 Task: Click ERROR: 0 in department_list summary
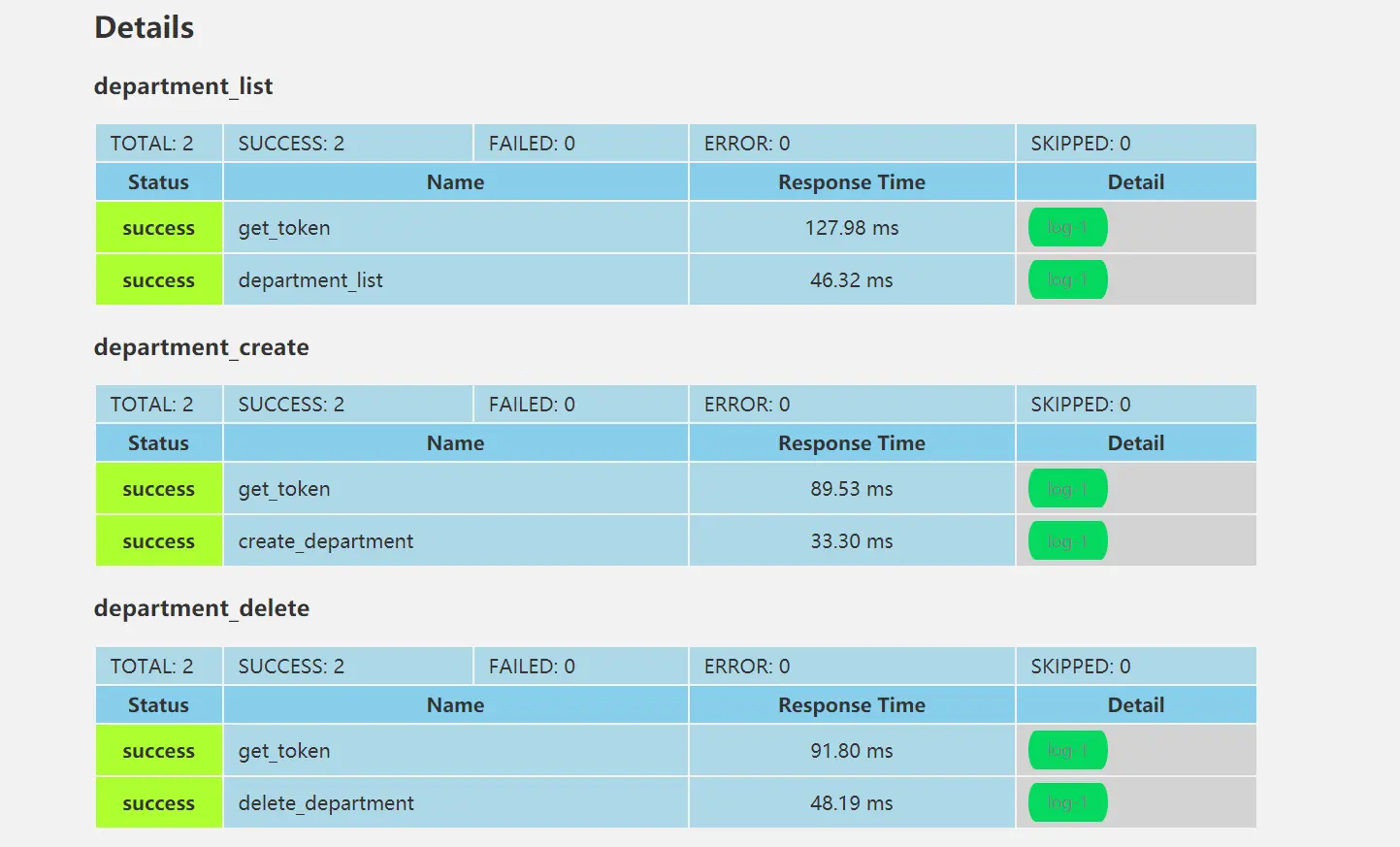[x=852, y=143]
